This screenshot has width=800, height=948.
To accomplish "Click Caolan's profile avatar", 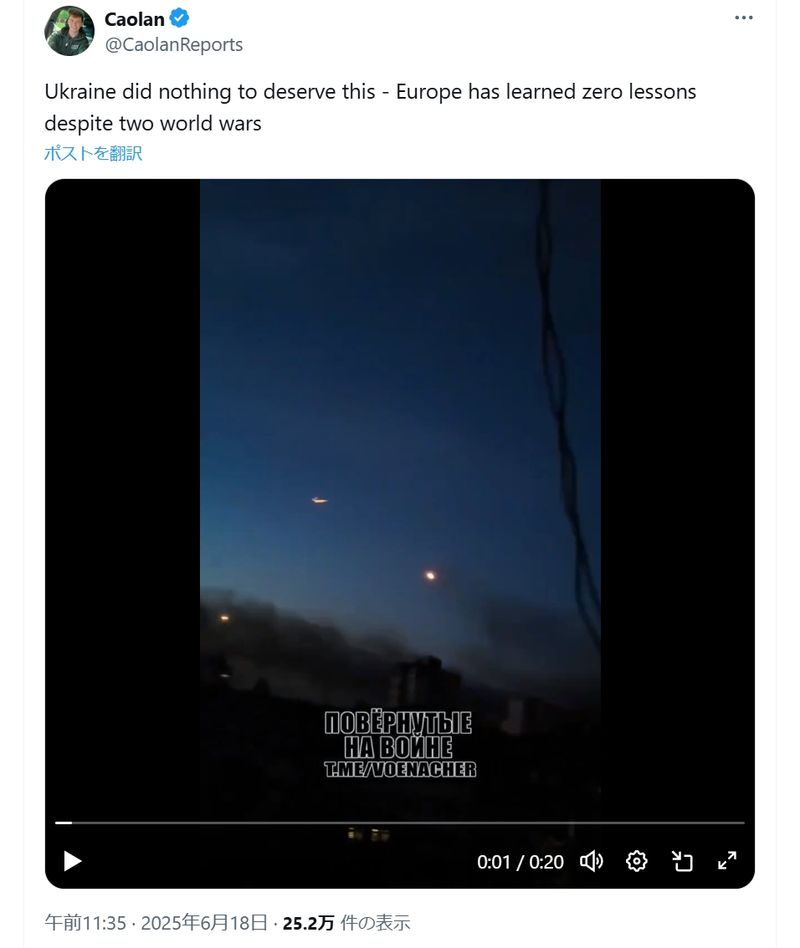I will 70,31.
